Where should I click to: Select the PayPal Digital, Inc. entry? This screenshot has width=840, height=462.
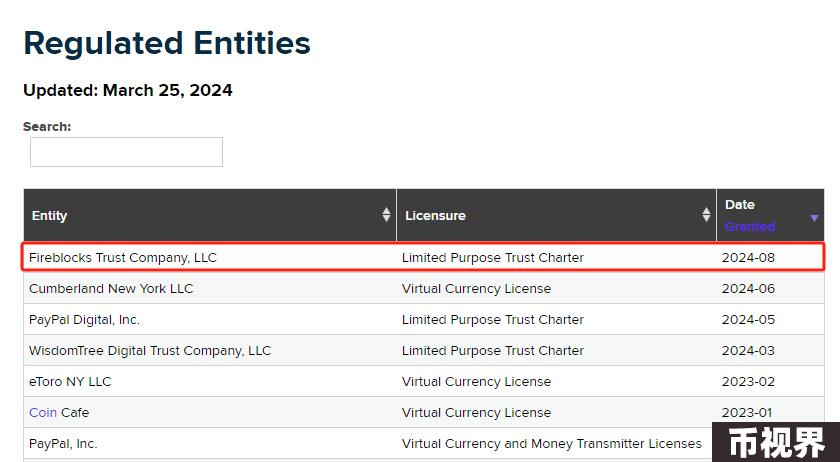pyautogui.click(x=85, y=319)
